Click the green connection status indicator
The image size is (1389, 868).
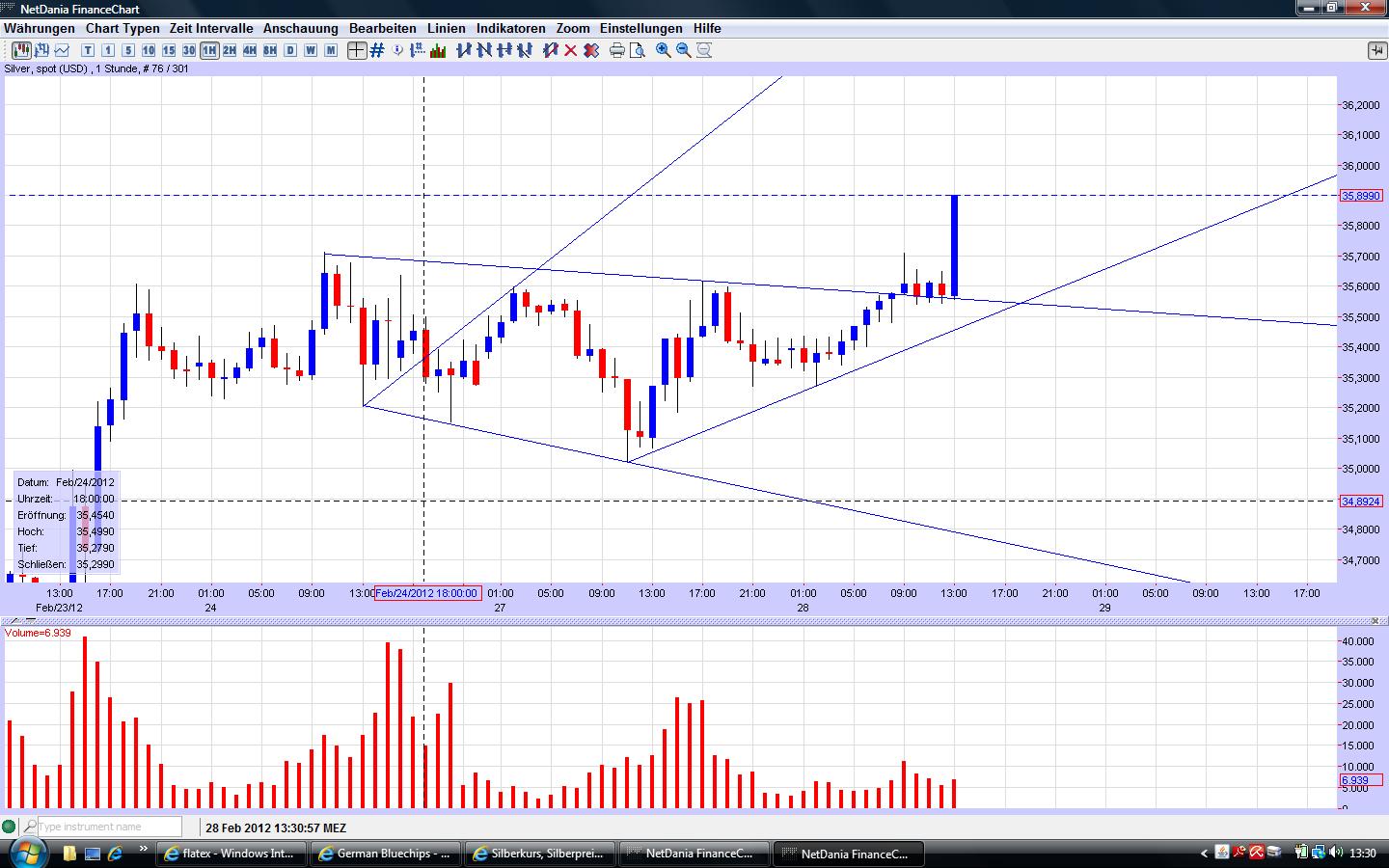[10, 827]
